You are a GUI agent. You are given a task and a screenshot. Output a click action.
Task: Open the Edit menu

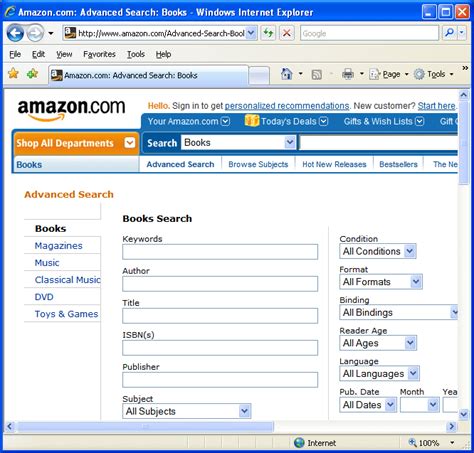(38, 54)
